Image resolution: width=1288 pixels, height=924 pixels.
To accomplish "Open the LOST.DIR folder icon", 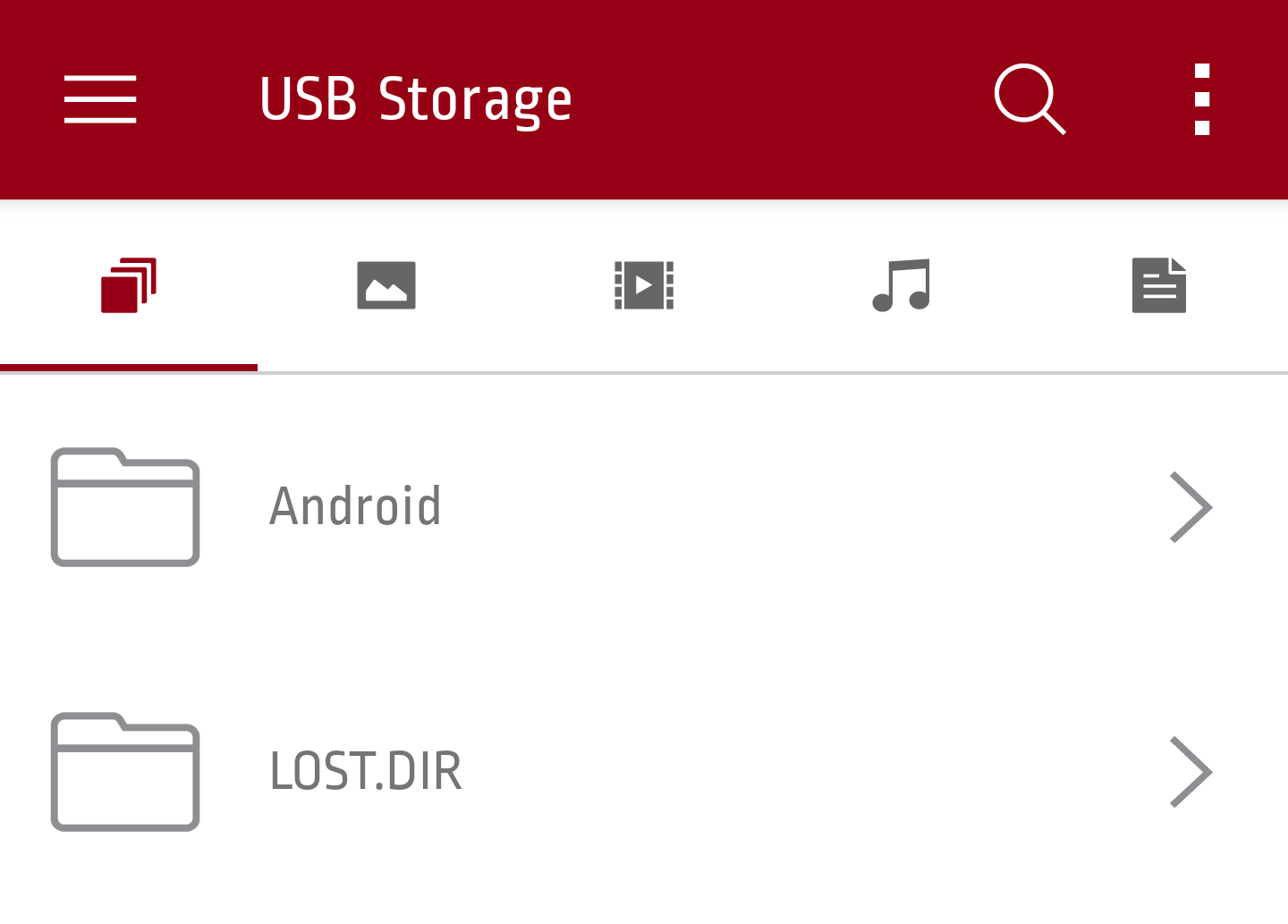I will (x=125, y=772).
